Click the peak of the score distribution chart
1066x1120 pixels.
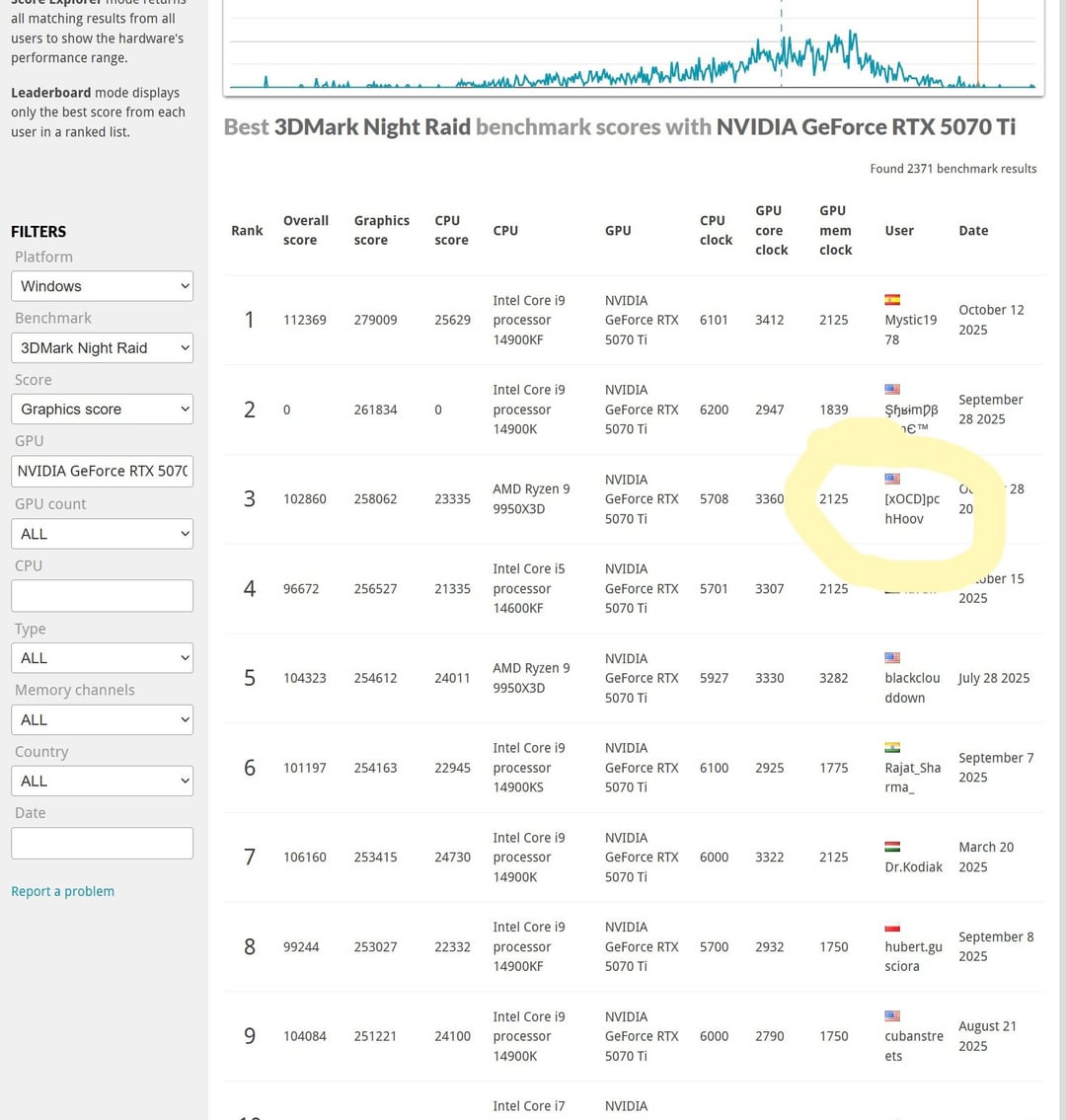point(852,32)
